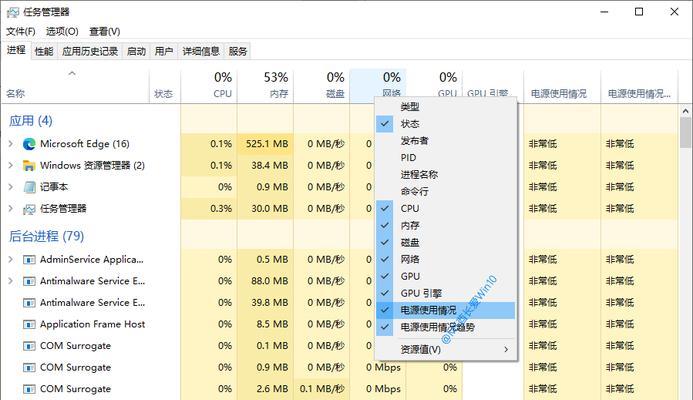Sort by the 状态 column header
Viewport: 693px width, 400px height.
165,87
